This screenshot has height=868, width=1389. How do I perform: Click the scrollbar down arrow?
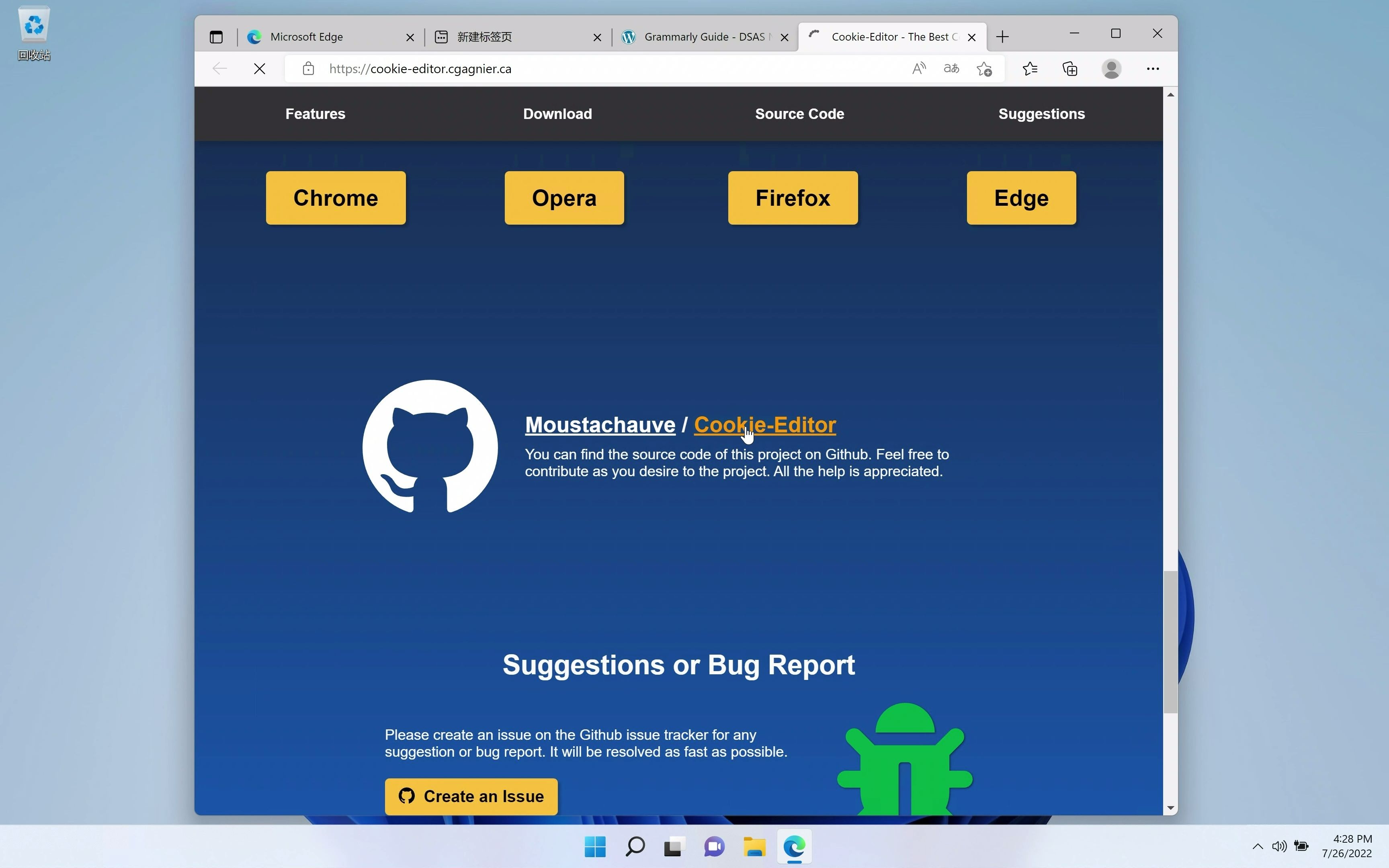coord(1170,808)
